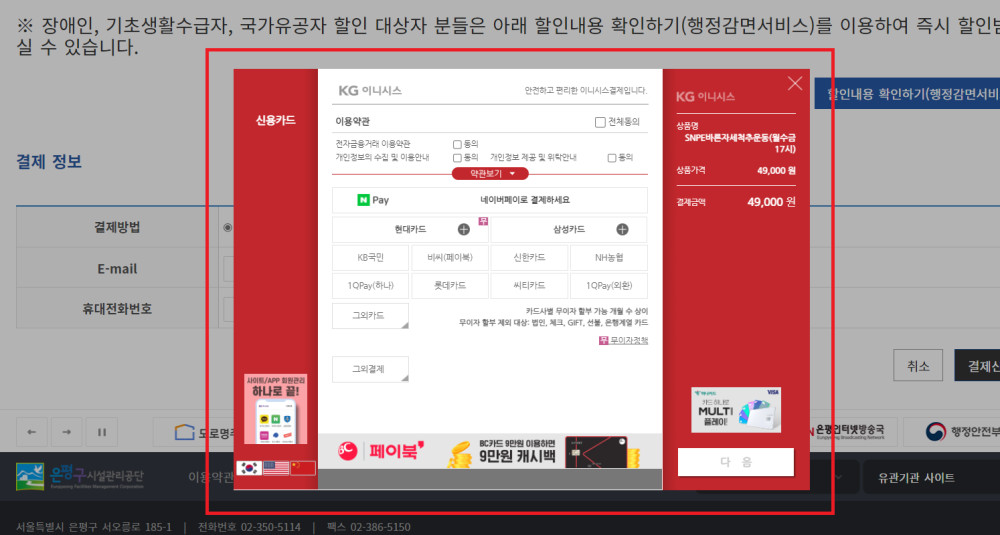Click the plus icon next to 현대카드
The image size is (1000, 535).
[x=464, y=230]
